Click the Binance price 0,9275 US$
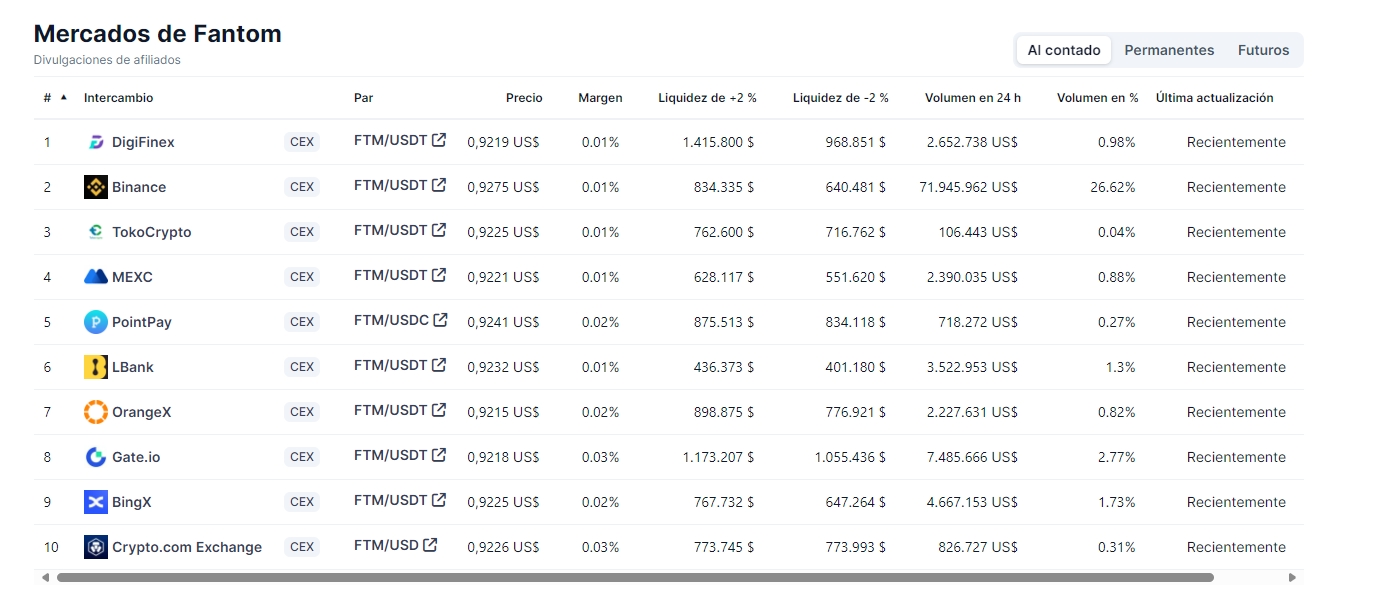 pyautogui.click(x=503, y=187)
